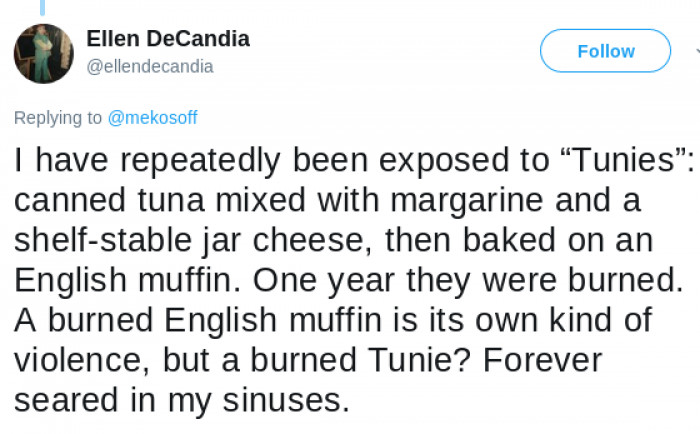Open the Ellen DeCandia display name link
The image size is (700, 434).
pyautogui.click(x=168, y=38)
